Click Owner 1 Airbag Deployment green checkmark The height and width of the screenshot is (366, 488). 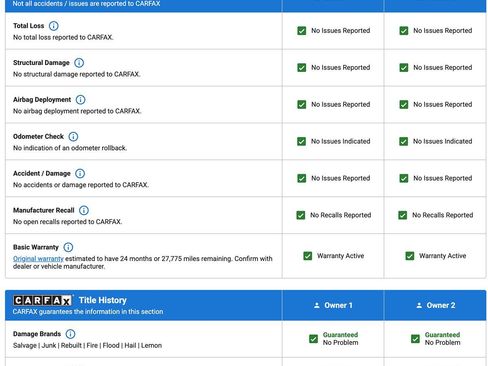click(x=302, y=105)
